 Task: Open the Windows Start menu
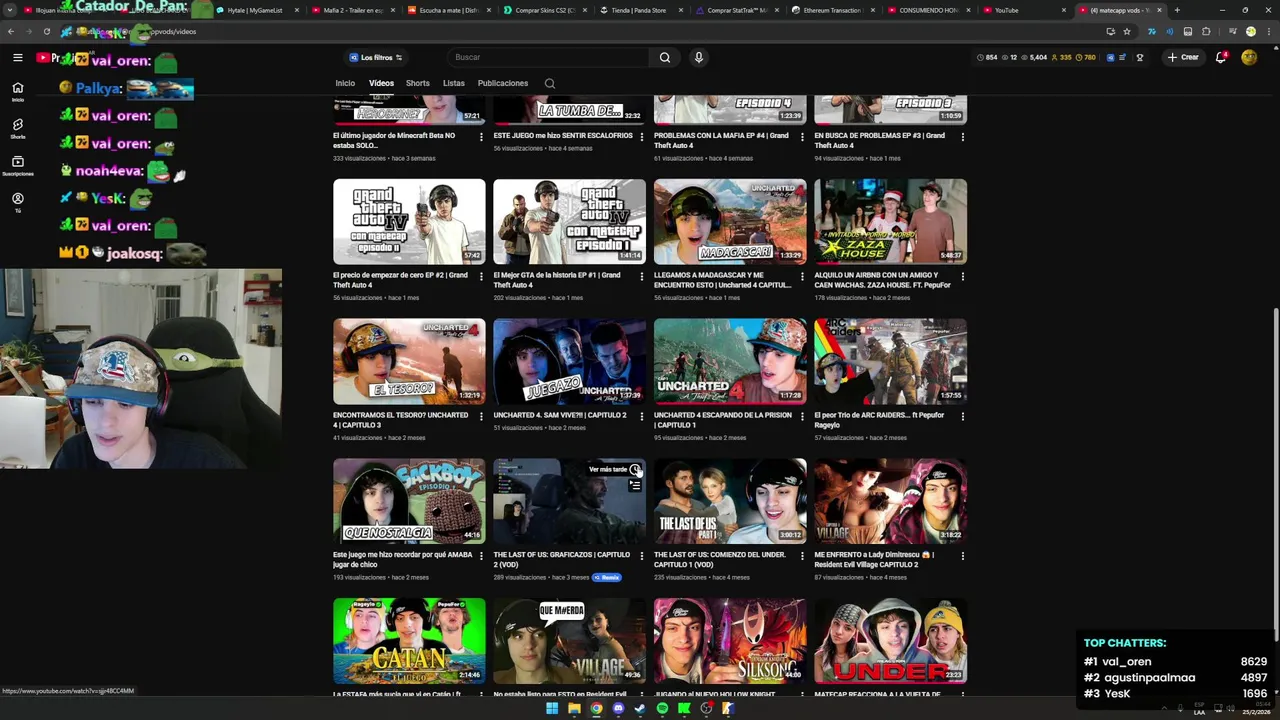[x=551, y=709]
